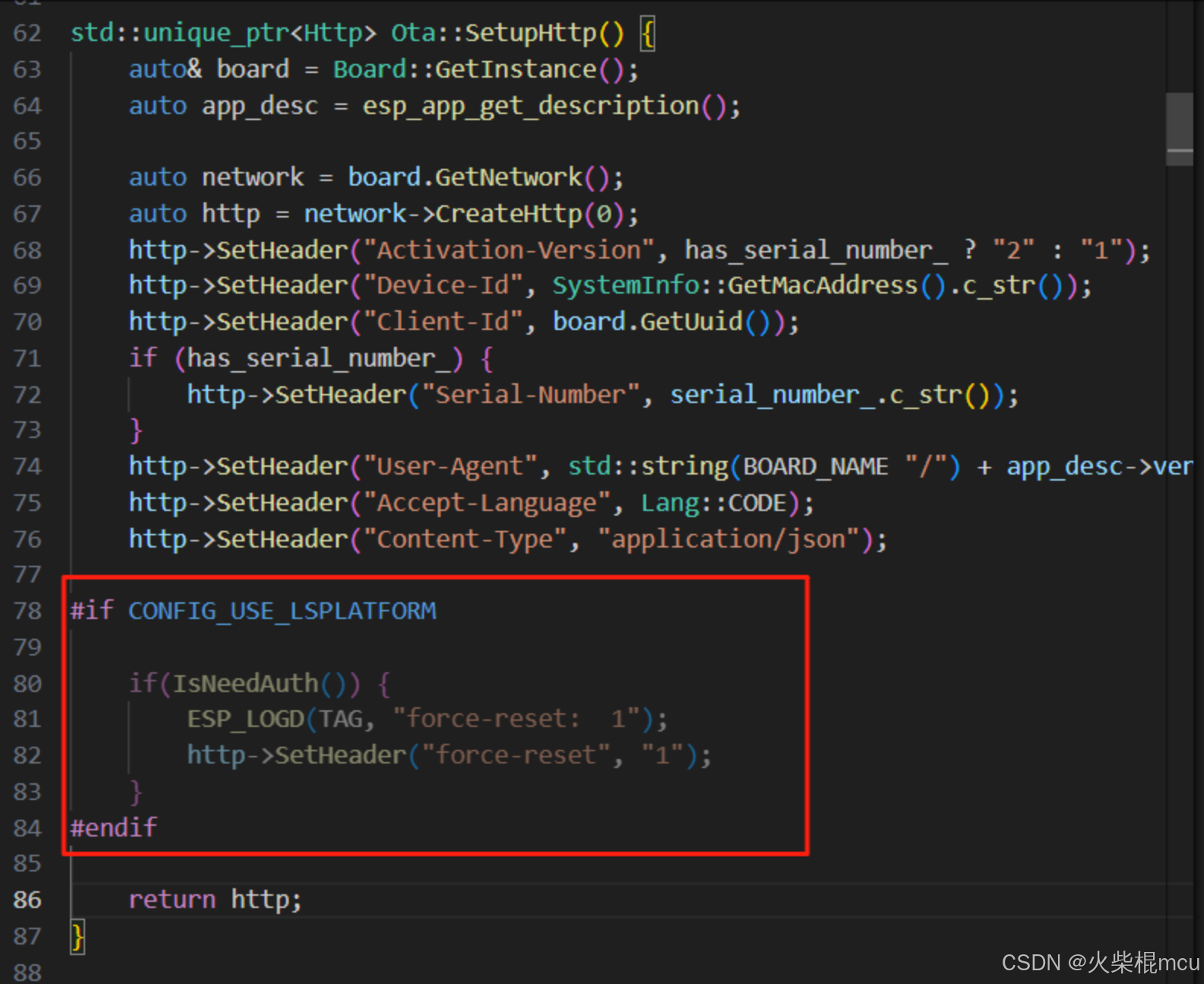Click the return http statement
The image size is (1204, 984).
(215, 900)
